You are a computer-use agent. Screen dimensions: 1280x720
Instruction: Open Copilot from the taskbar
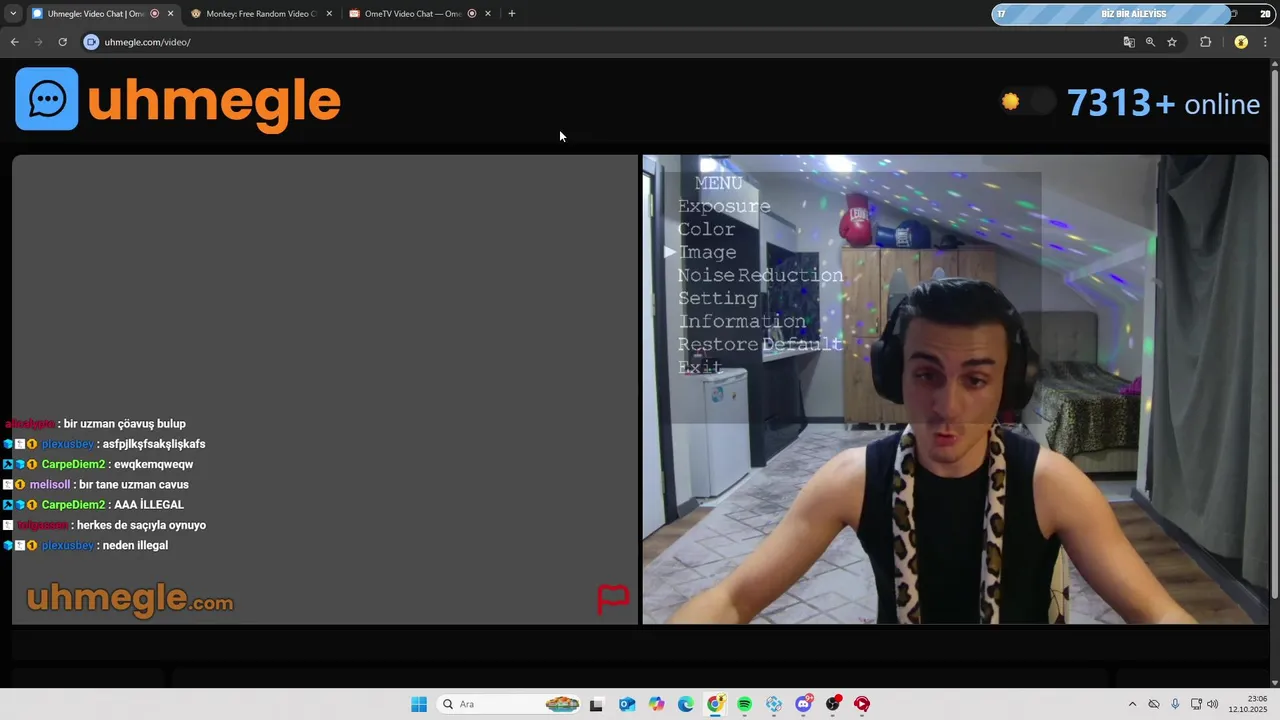pos(656,704)
